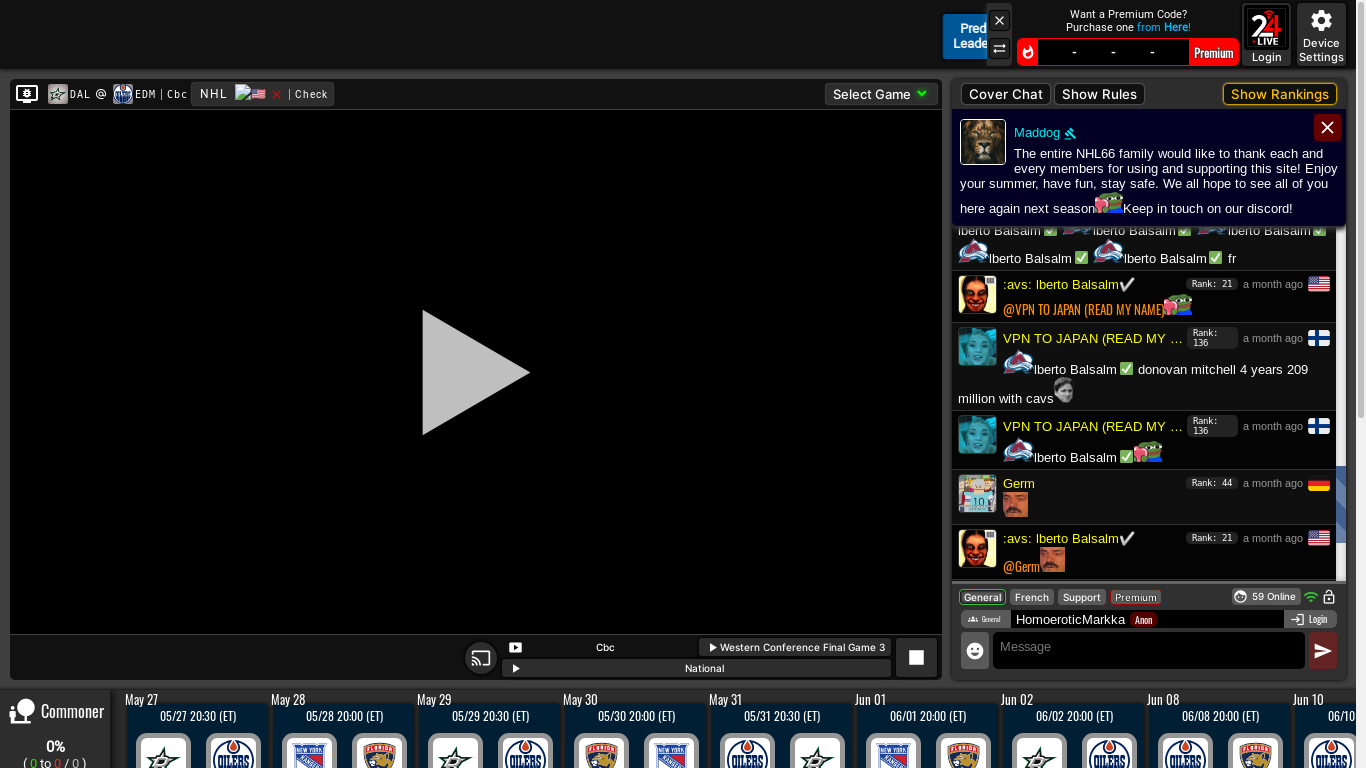The height and width of the screenshot is (768, 1366).
Task: Click Show Rules button
Action: coord(1099,94)
